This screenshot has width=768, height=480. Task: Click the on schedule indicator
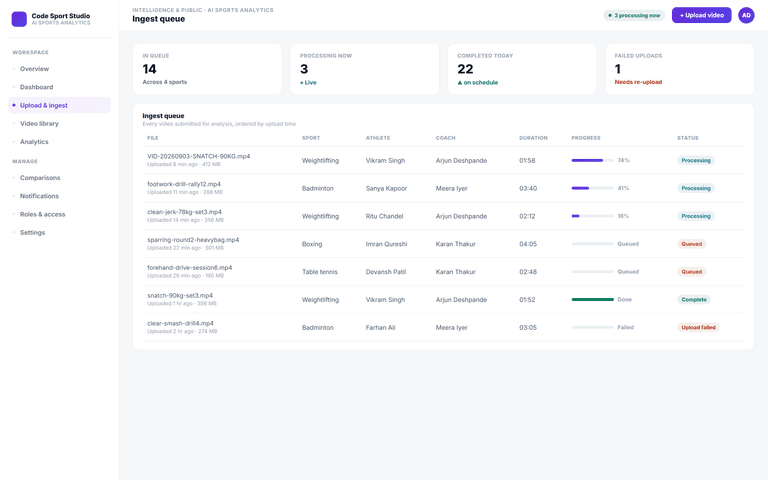tap(478, 83)
